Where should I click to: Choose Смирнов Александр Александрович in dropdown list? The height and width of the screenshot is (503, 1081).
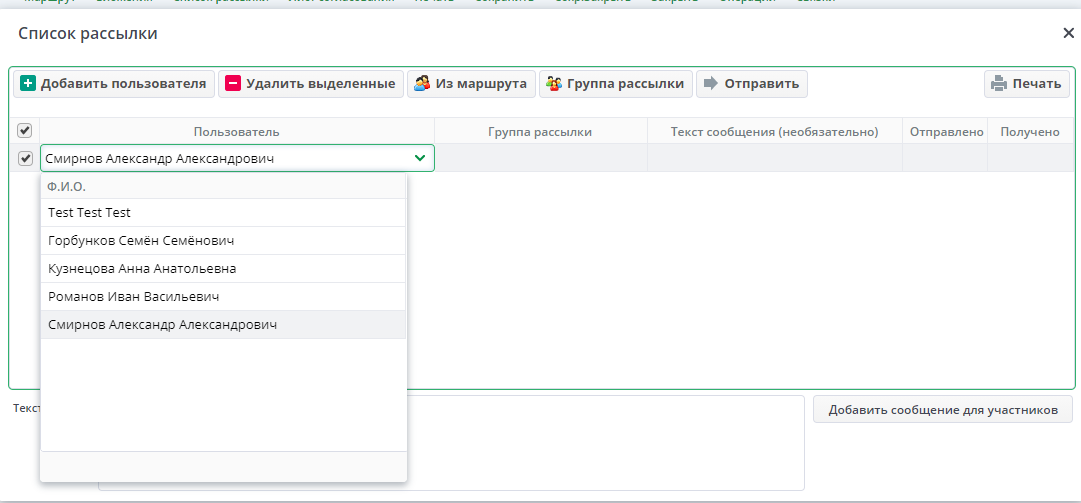point(223,325)
